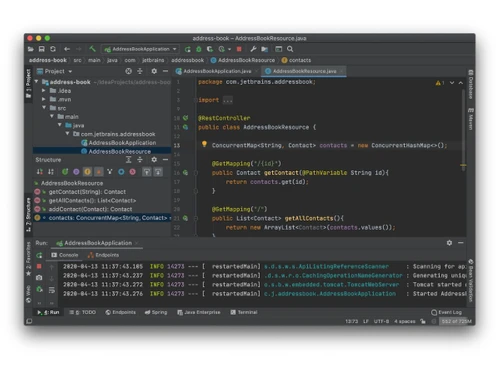Toggle purple Show Properties filter in Structure
The height and width of the screenshot is (375, 500).
(76, 172)
